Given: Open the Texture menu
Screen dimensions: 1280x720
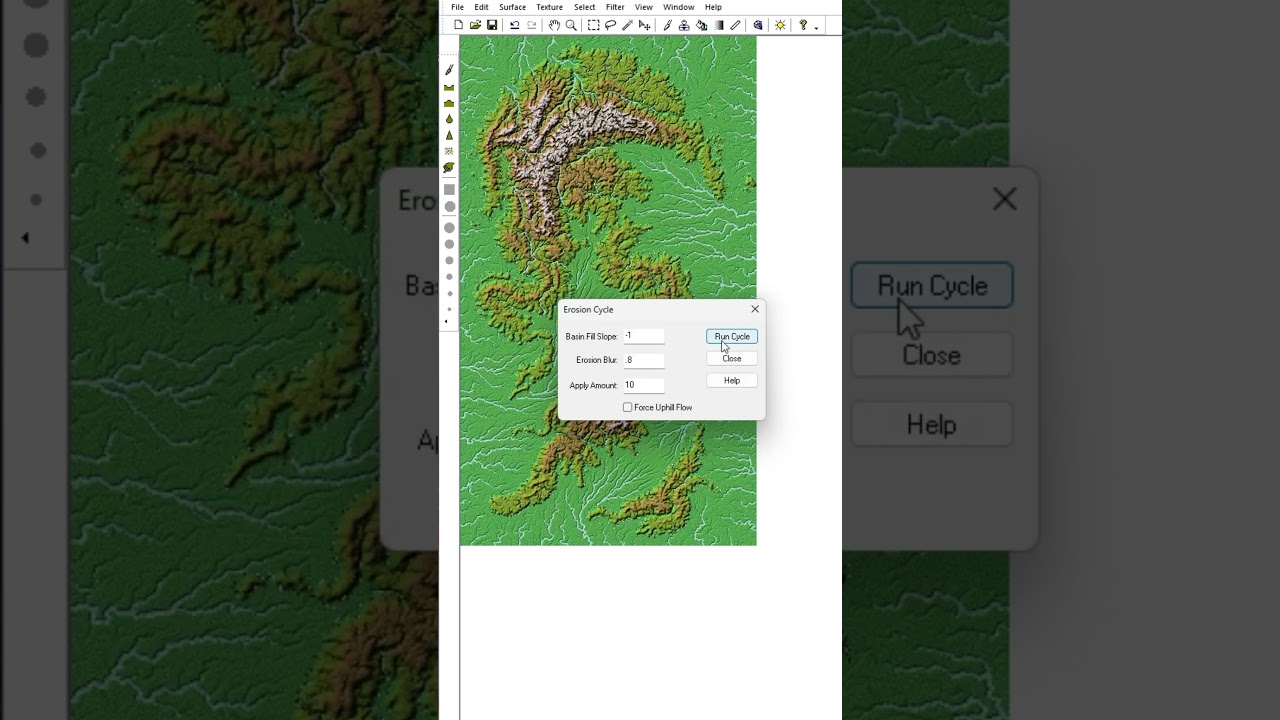Looking at the screenshot, I should click(549, 7).
